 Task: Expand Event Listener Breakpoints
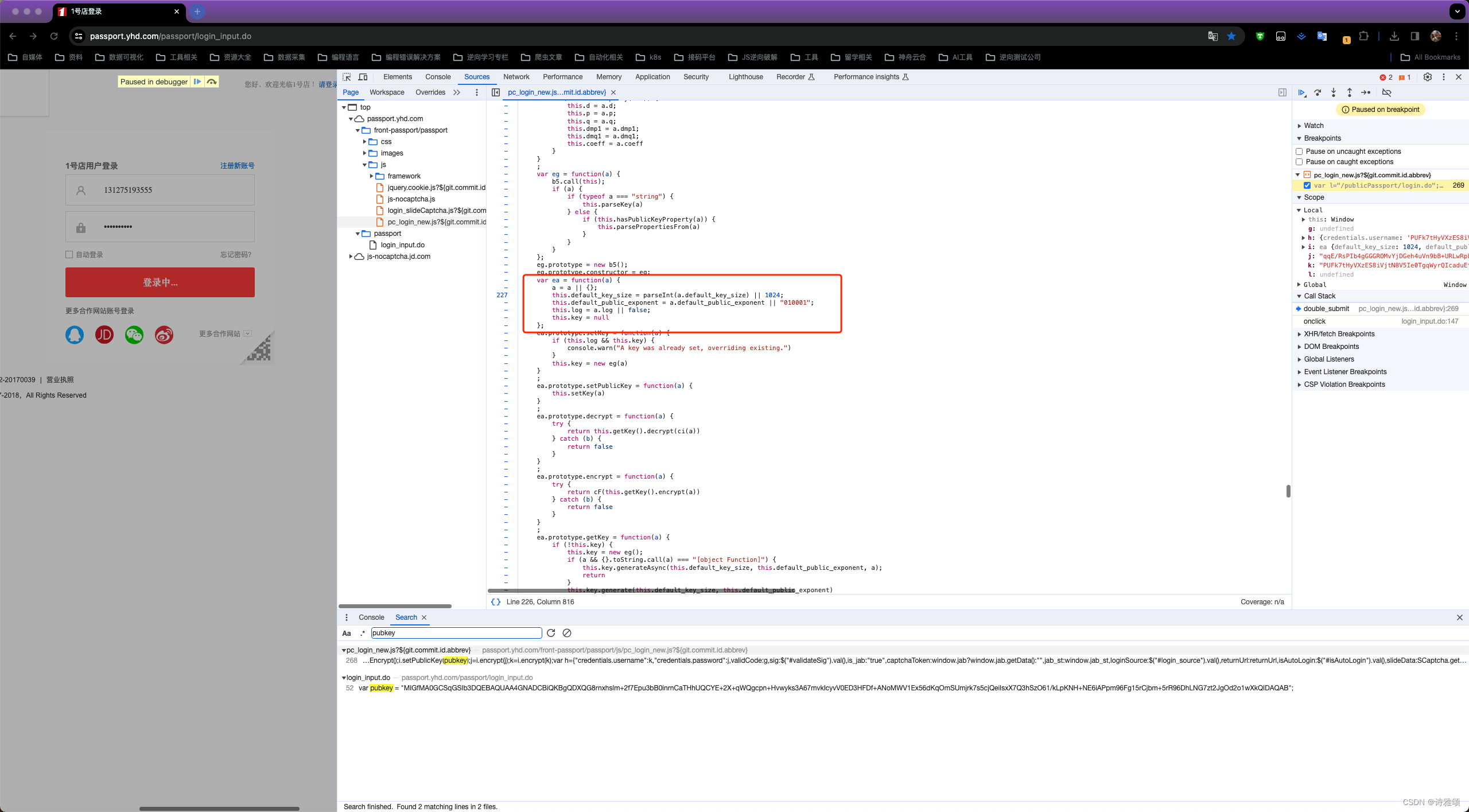pos(1299,372)
